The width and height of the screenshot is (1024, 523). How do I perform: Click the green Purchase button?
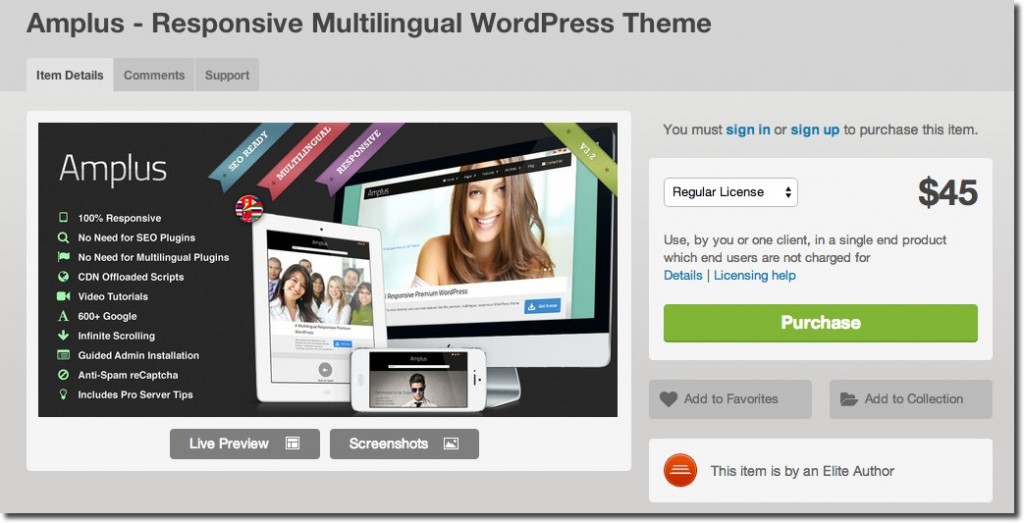pos(820,323)
